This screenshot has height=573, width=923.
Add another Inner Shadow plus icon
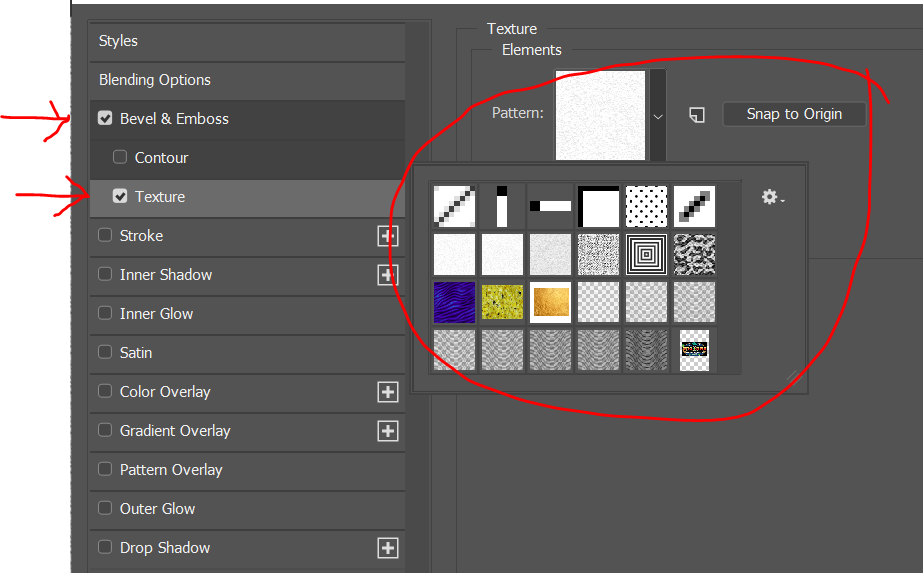[x=387, y=275]
